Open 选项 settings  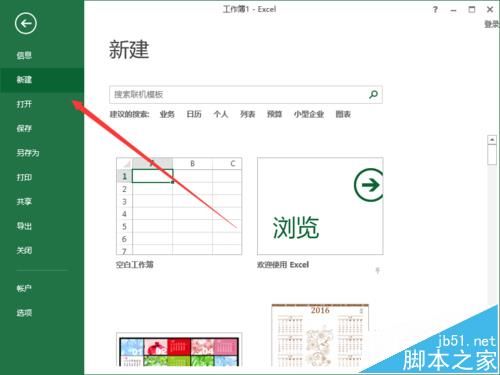(x=24, y=313)
